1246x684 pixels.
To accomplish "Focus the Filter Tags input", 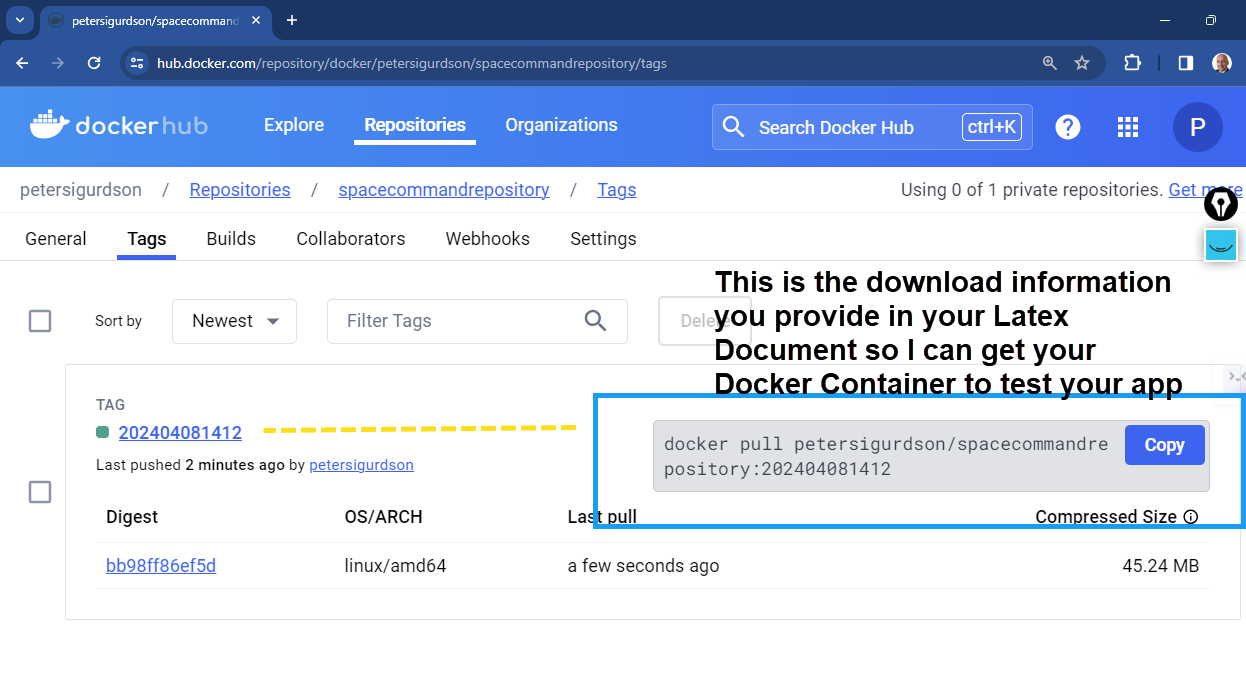I will (477, 321).
